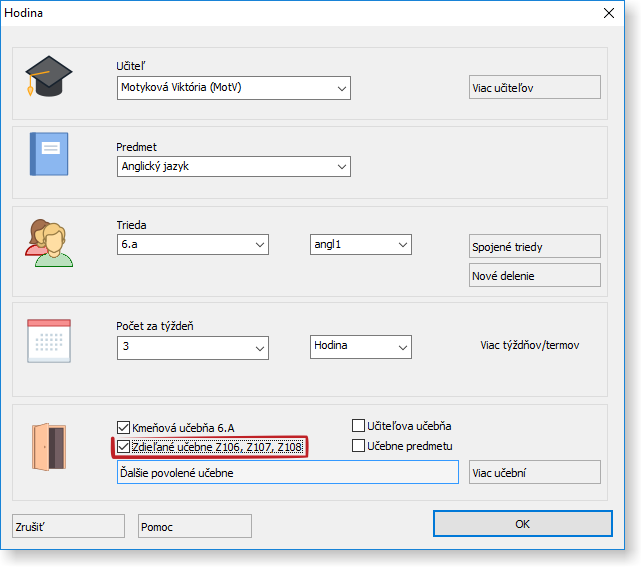This screenshot has height=567, width=642.
Task: Click the blue subject book icon
Action: (49, 155)
